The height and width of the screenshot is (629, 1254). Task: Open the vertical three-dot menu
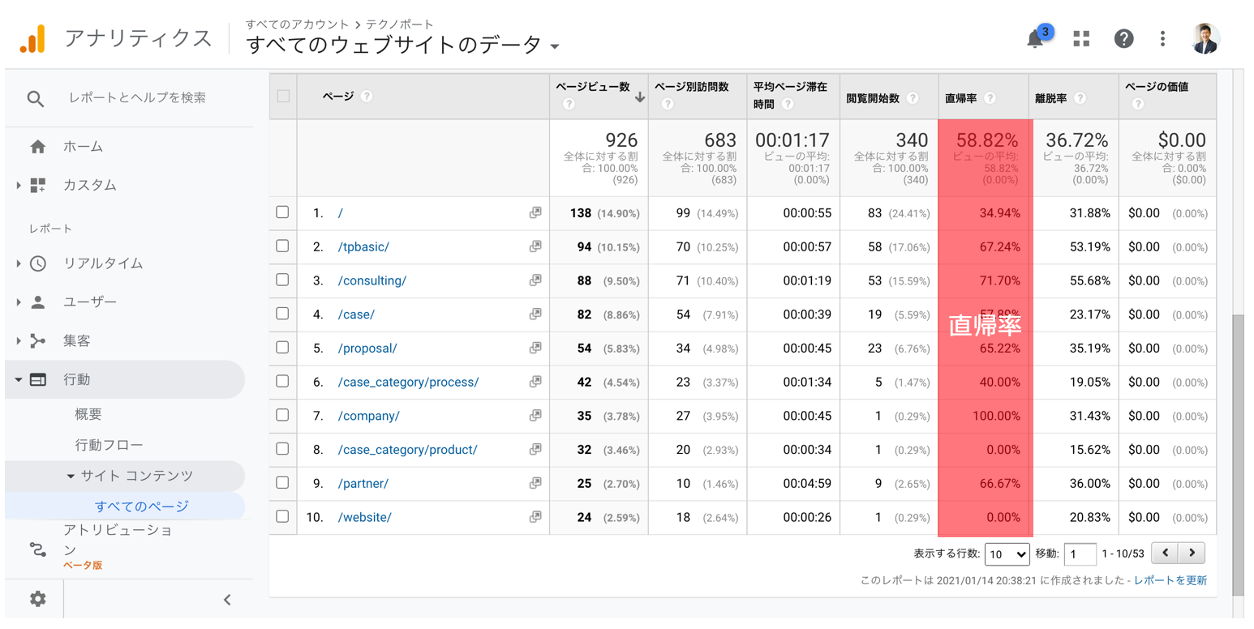pos(1162,39)
